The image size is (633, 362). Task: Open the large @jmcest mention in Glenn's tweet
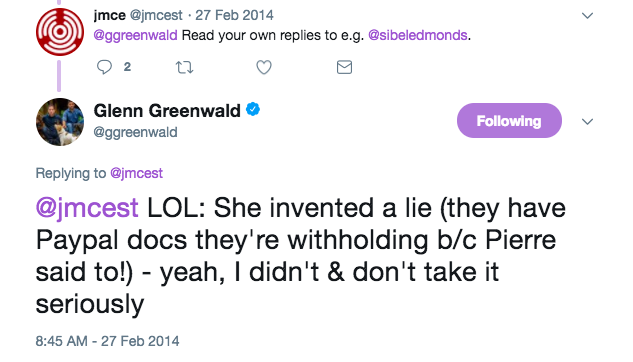point(87,209)
